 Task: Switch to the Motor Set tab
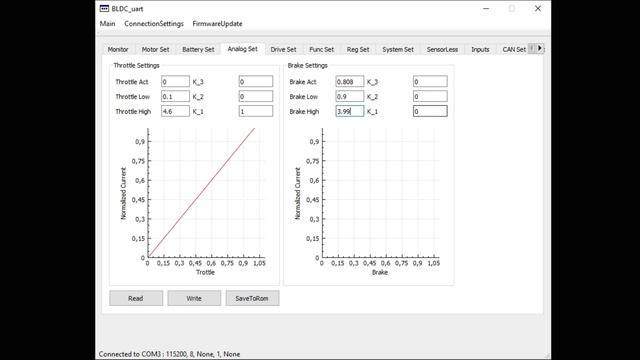(155, 49)
